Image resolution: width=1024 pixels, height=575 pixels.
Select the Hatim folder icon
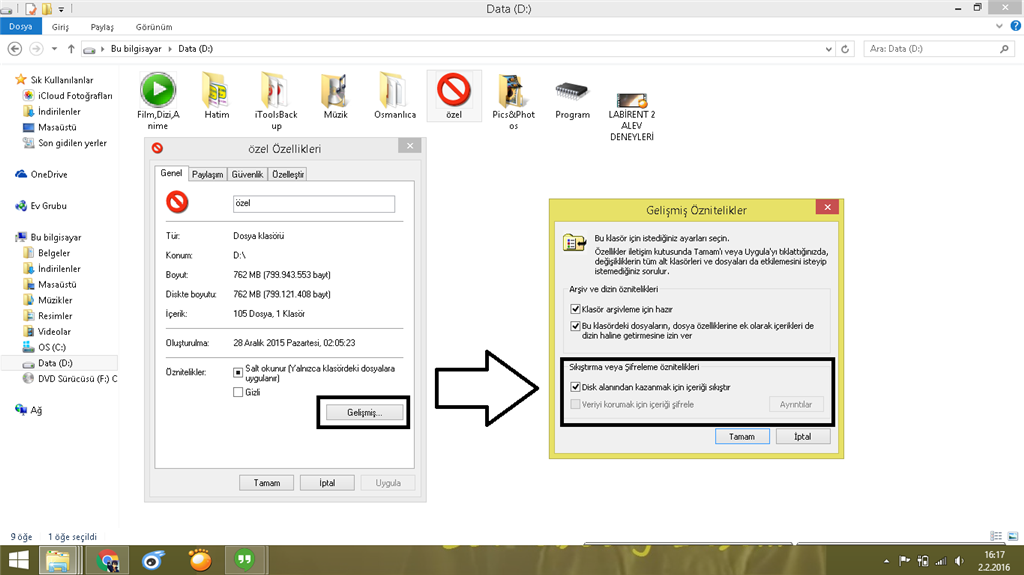(x=216, y=92)
